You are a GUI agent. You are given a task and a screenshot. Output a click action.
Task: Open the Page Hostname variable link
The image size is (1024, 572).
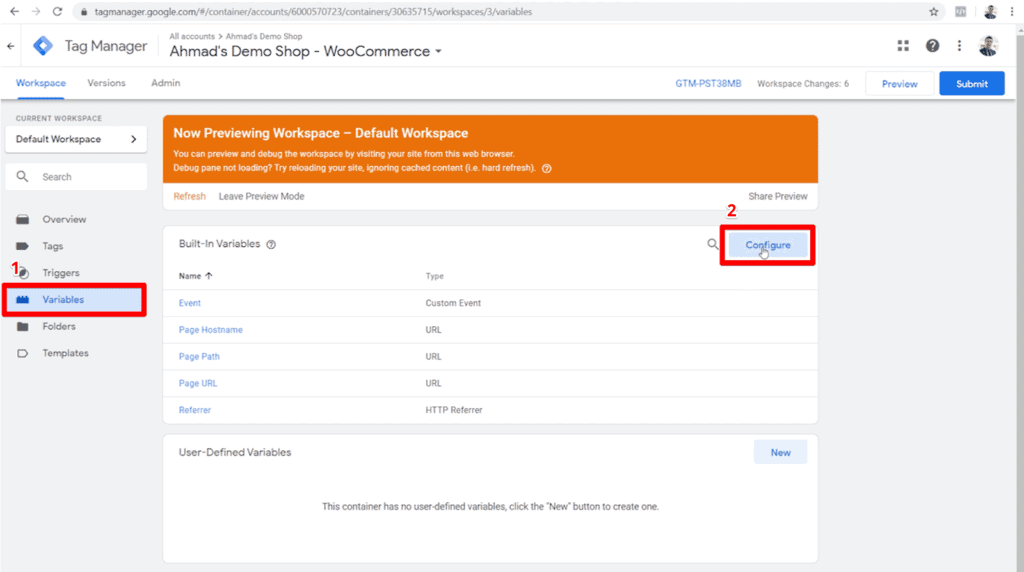(211, 330)
